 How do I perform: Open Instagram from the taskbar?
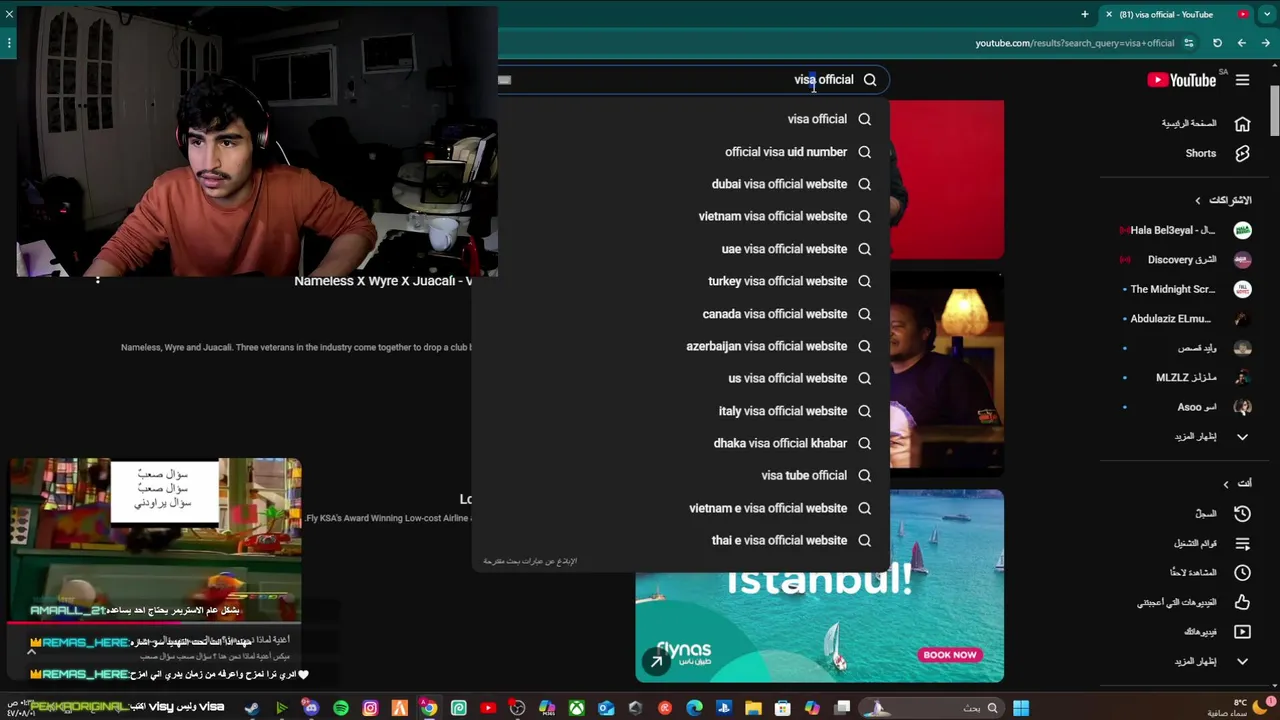coord(370,708)
